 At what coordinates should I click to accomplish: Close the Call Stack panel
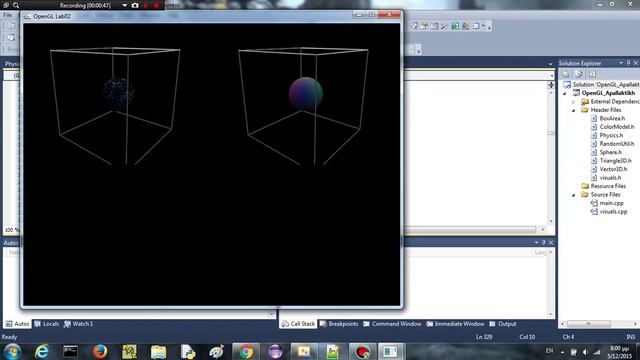click(x=551, y=242)
